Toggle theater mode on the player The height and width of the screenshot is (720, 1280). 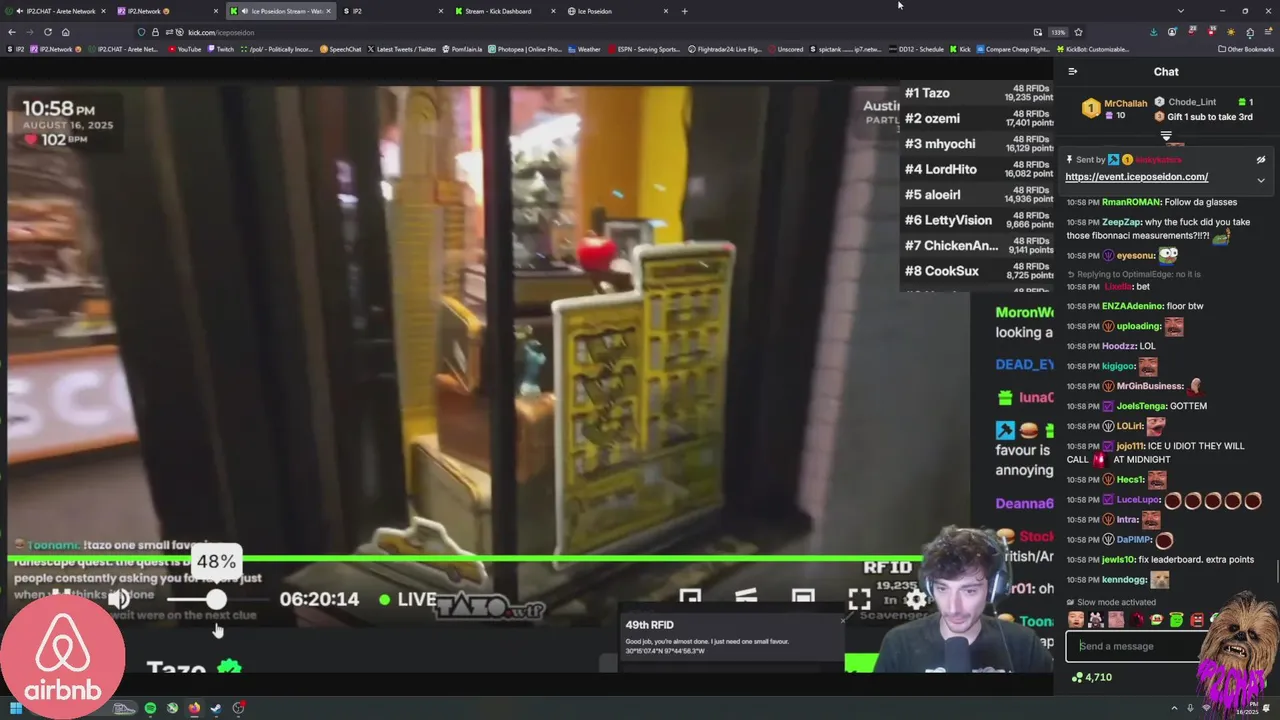pyautogui.click(x=803, y=597)
